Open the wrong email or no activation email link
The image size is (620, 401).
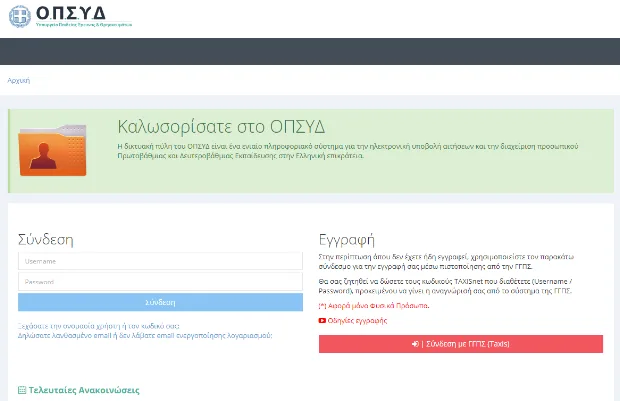tap(145, 335)
